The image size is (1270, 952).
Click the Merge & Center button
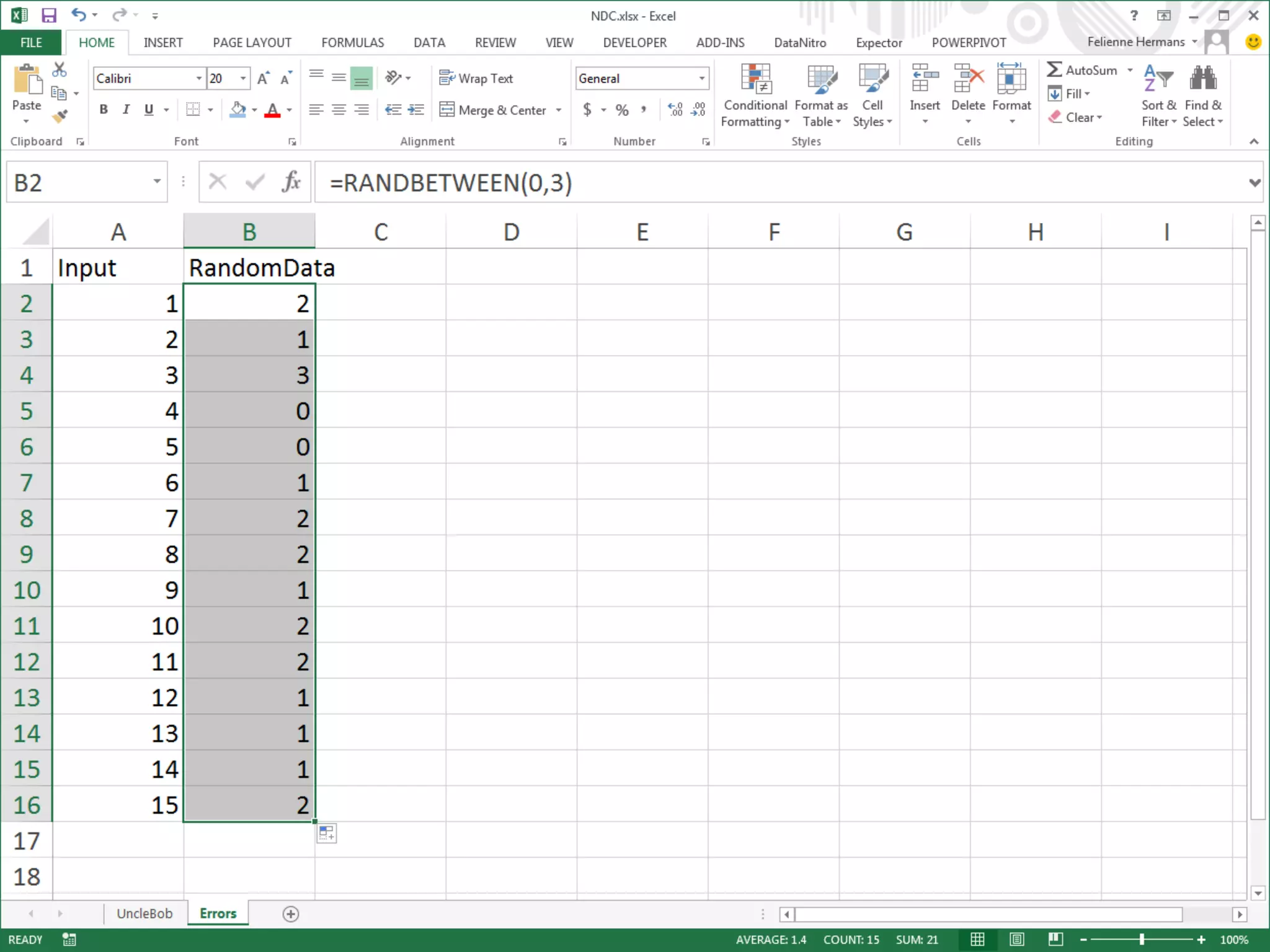494,110
